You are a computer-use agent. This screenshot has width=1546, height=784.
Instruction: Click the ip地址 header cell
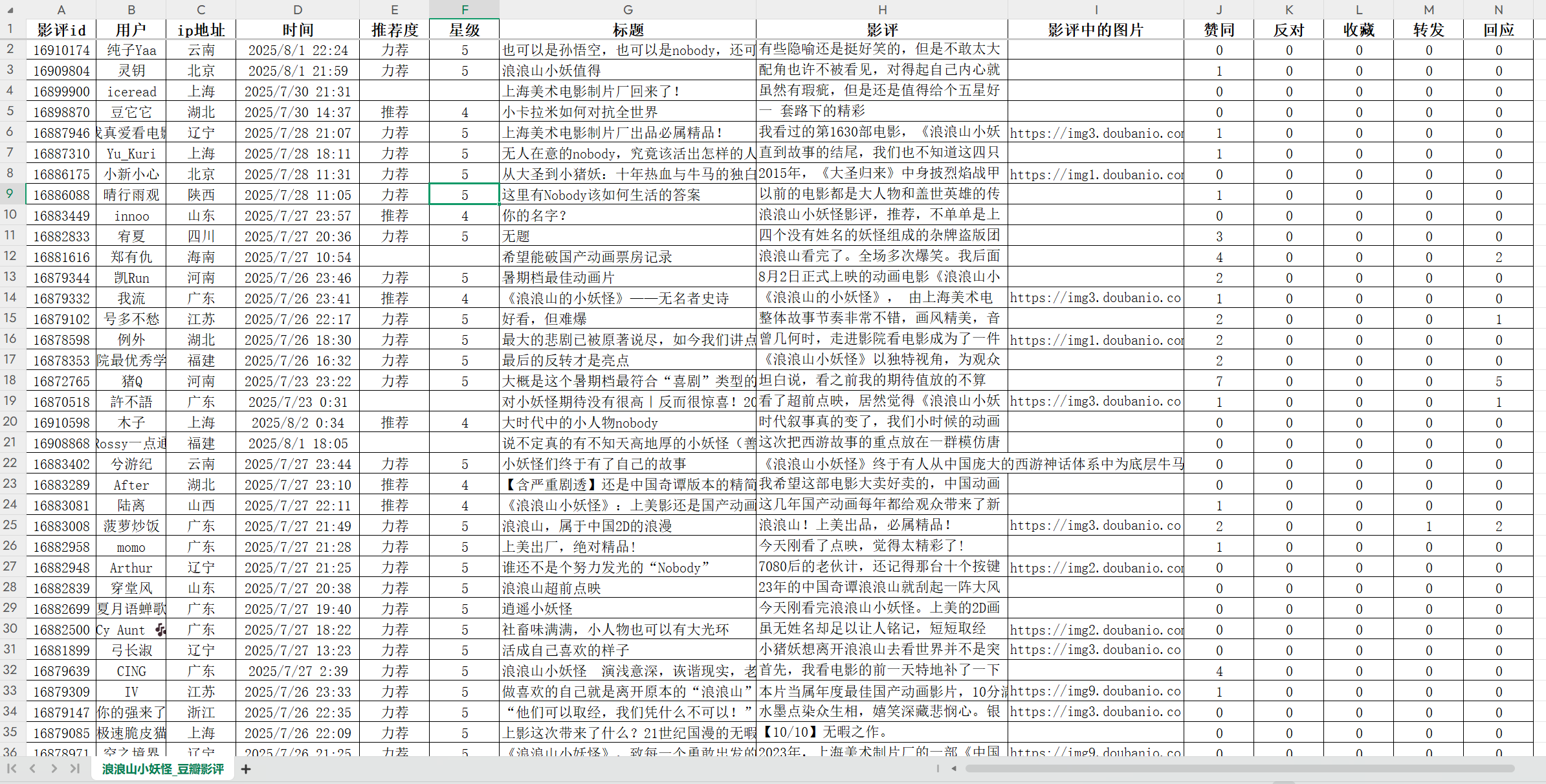tap(201, 30)
